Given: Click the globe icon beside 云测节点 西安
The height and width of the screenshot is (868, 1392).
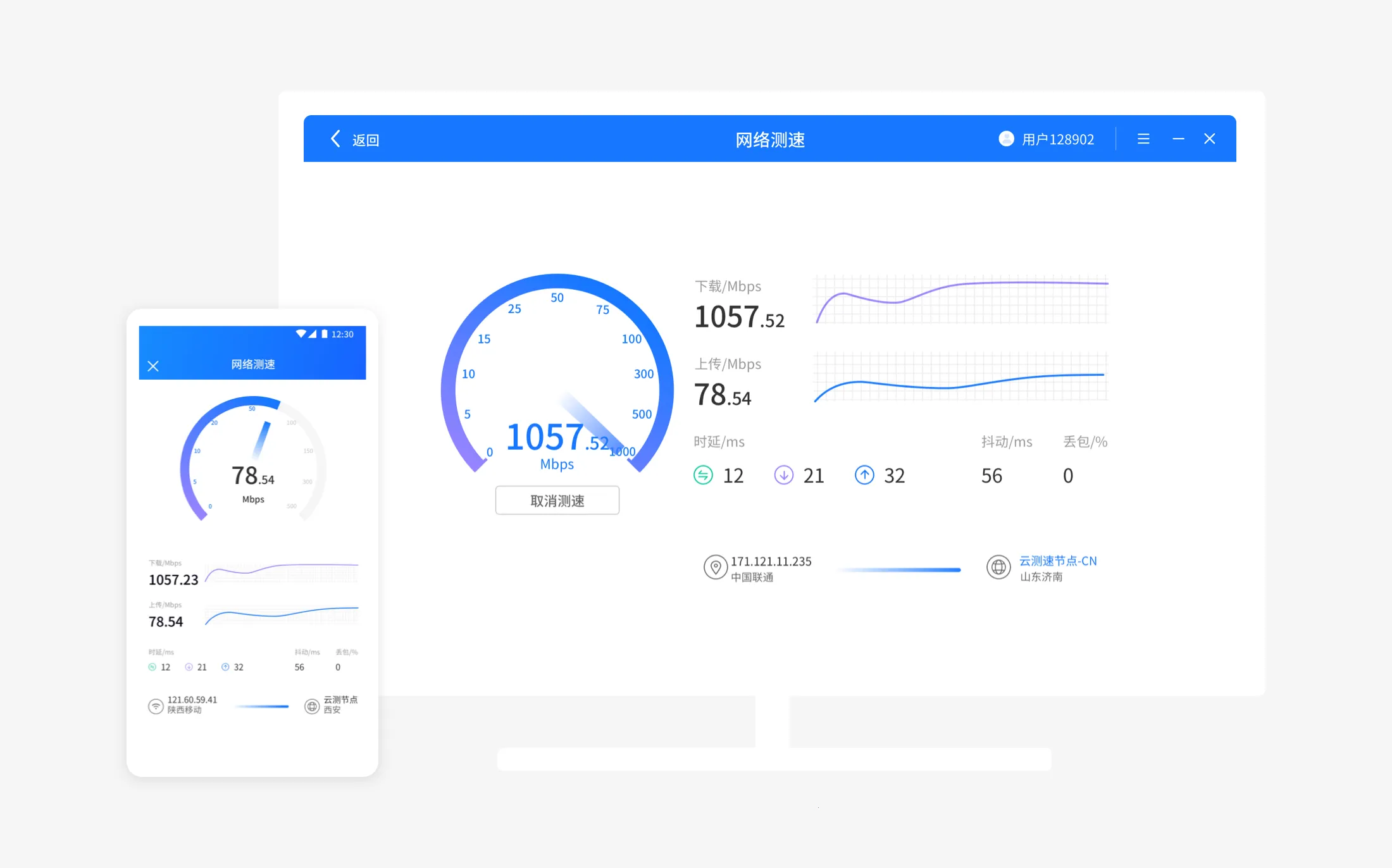Looking at the screenshot, I should [312, 705].
